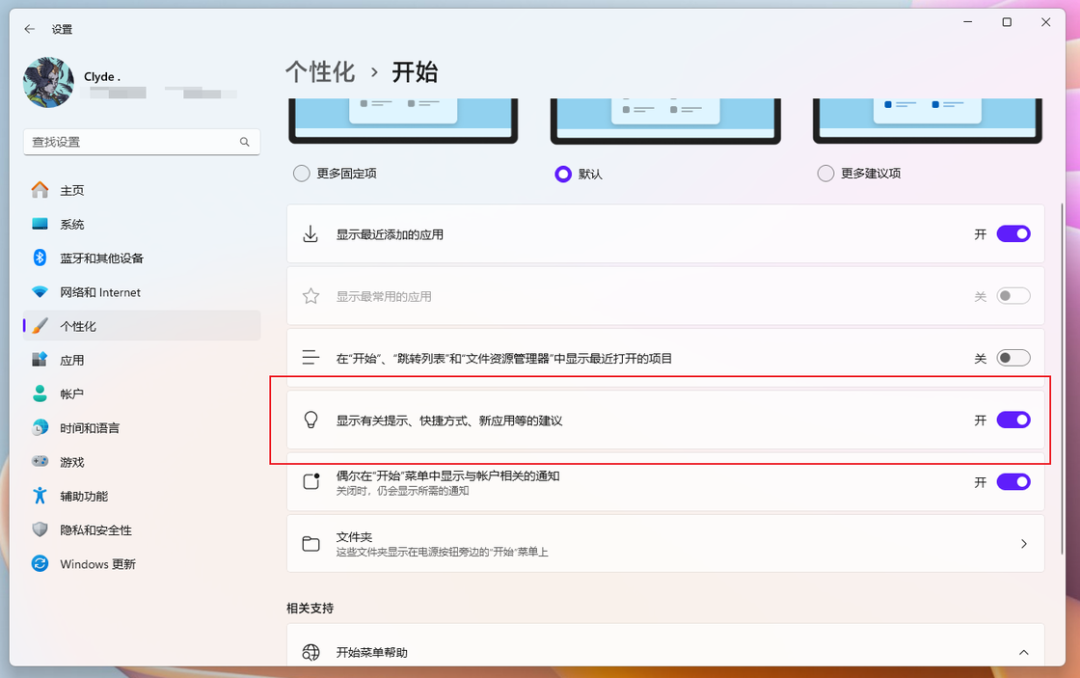
Task: Toggle 显示最近打开的项目 switch on
Action: point(1013,358)
